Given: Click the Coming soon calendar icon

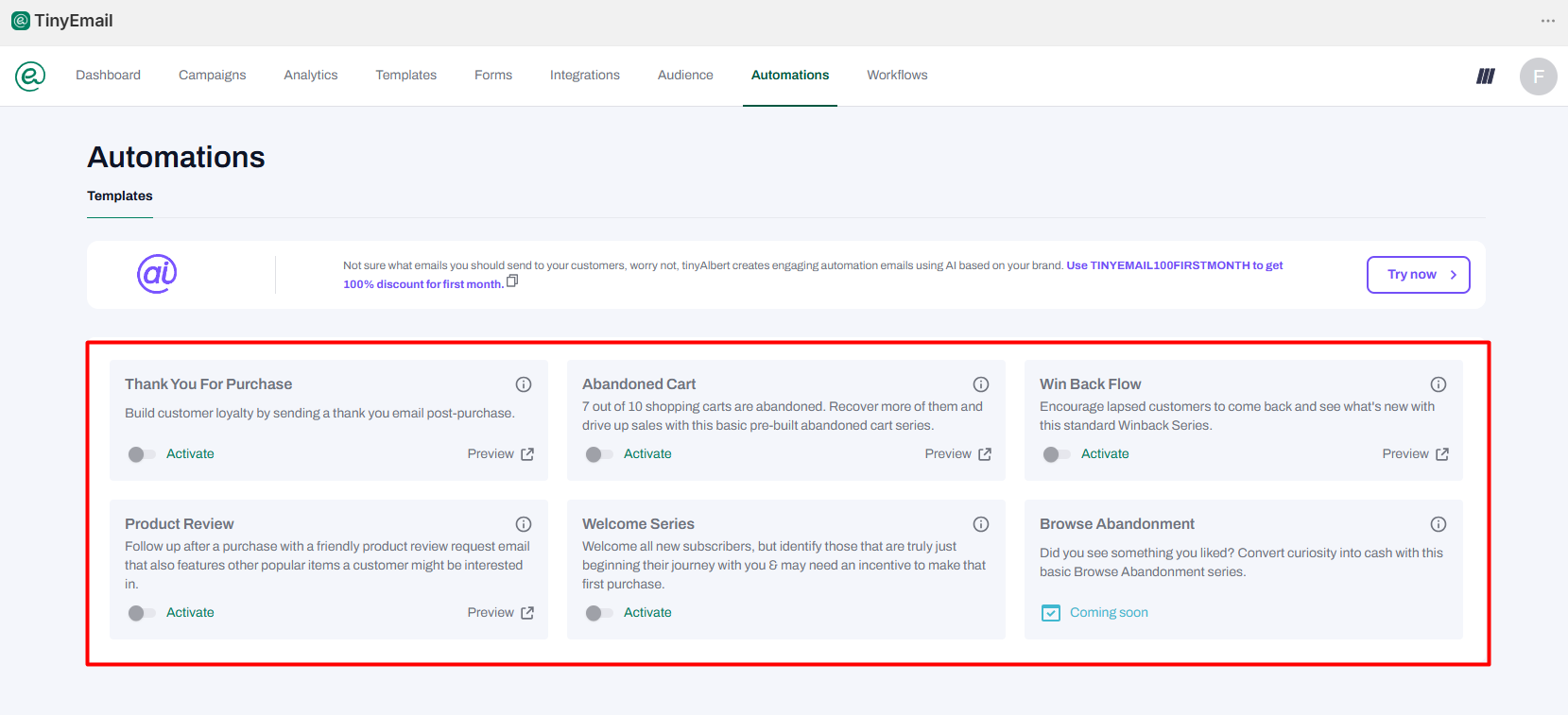Looking at the screenshot, I should 1051,613.
